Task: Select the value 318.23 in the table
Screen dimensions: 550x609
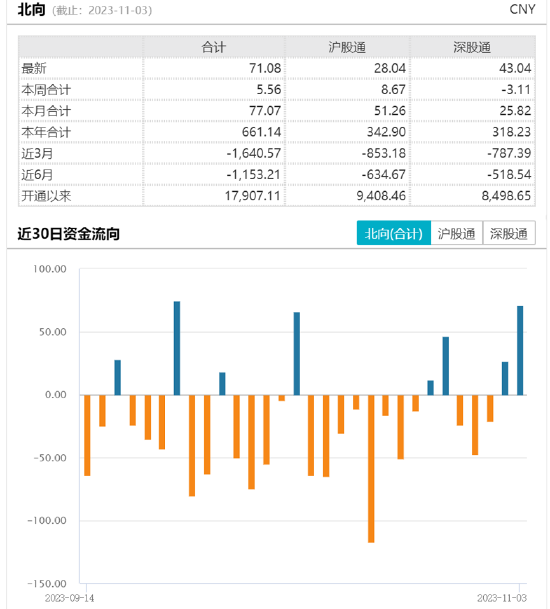Action: [512, 132]
